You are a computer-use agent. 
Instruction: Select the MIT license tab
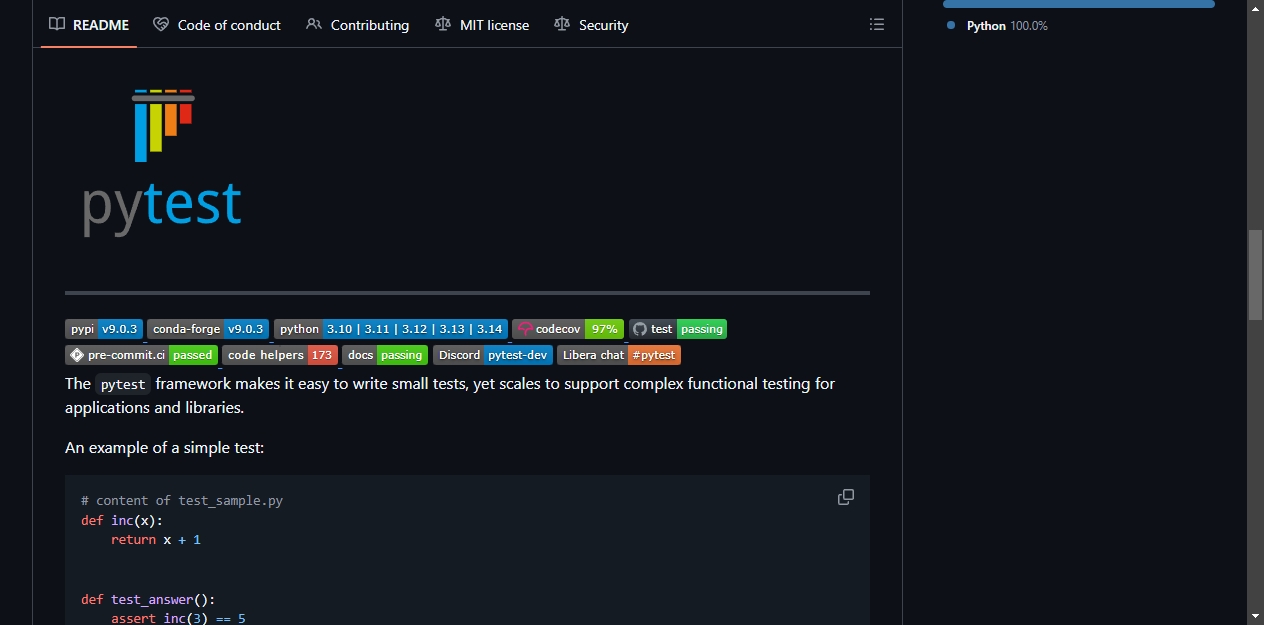482,25
